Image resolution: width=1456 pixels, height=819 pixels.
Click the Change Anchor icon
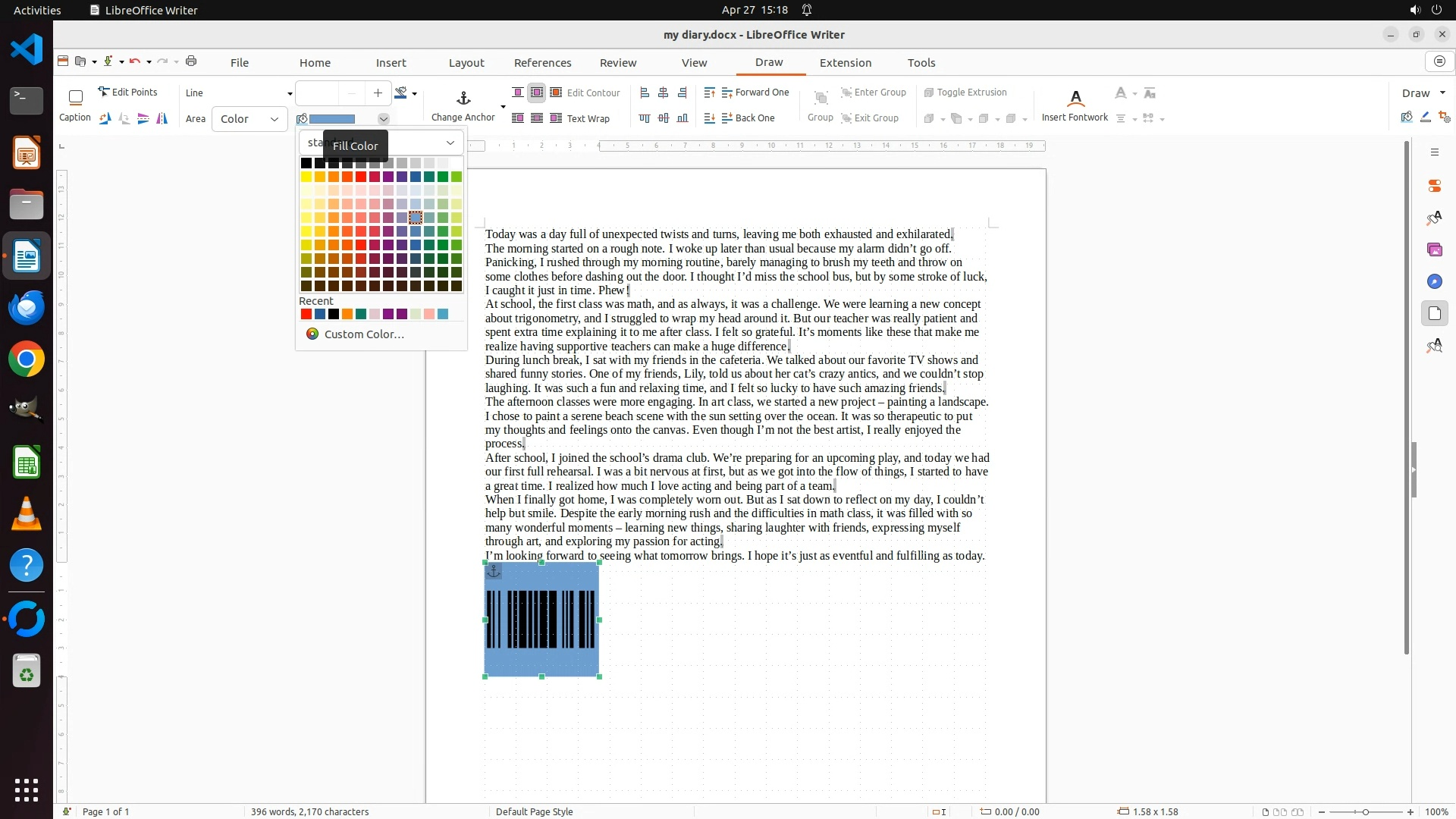click(x=463, y=99)
